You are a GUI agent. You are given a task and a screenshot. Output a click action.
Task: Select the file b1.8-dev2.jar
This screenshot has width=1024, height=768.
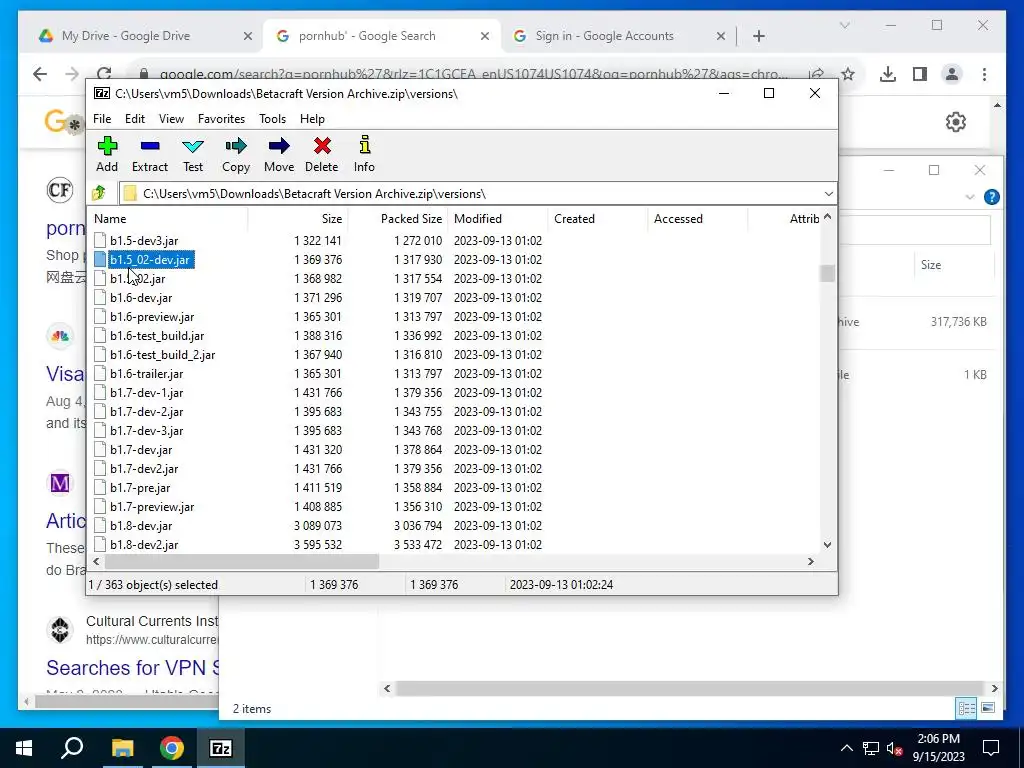[x=144, y=545]
